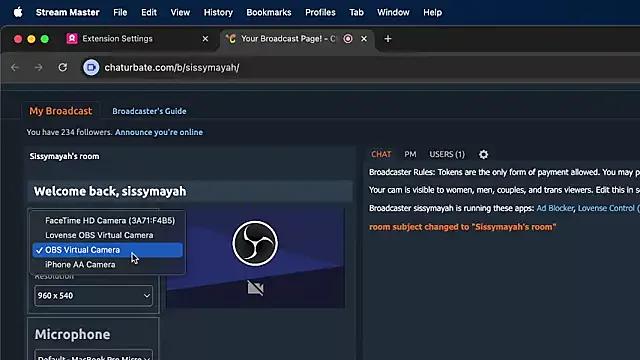Open the File menu
640x360 pixels.
pyautogui.click(x=120, y=12)
